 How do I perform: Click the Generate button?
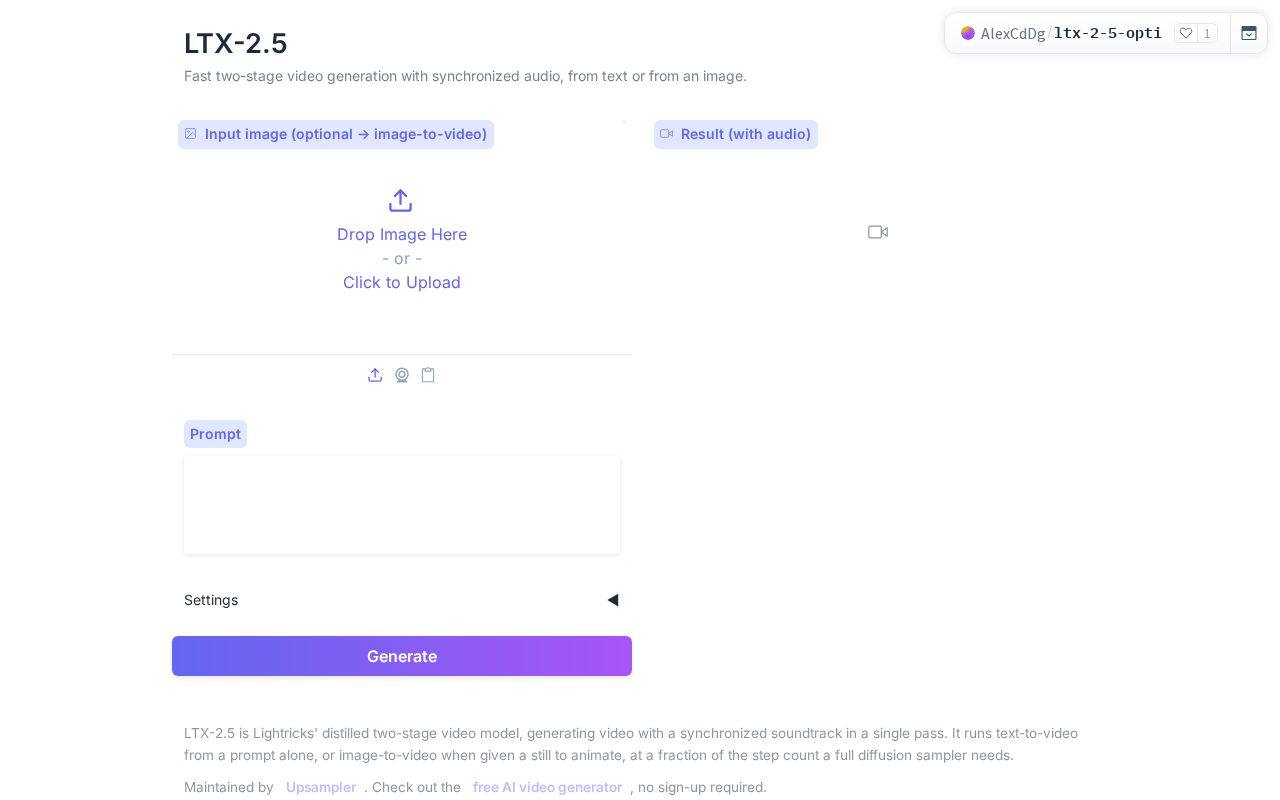(x=402, y=656)
